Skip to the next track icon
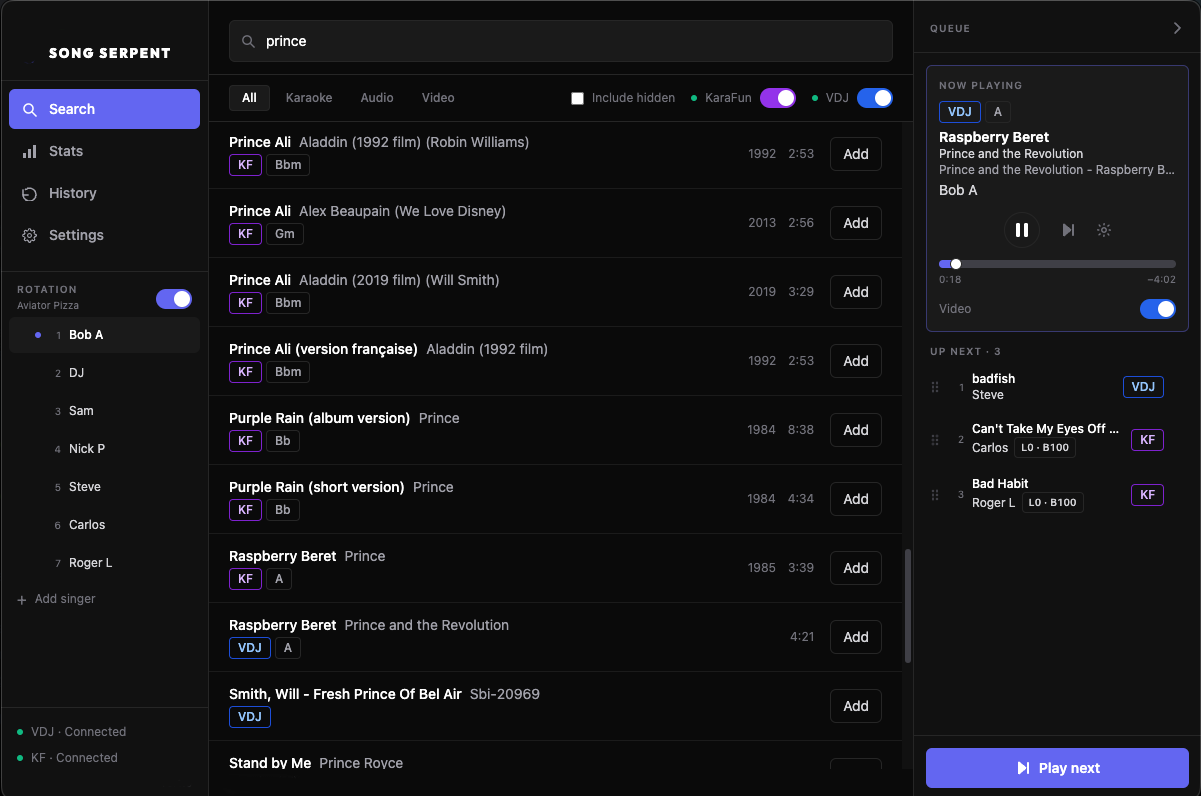The width and height of the screenshot is (1201, 796). click(1068, 230)
